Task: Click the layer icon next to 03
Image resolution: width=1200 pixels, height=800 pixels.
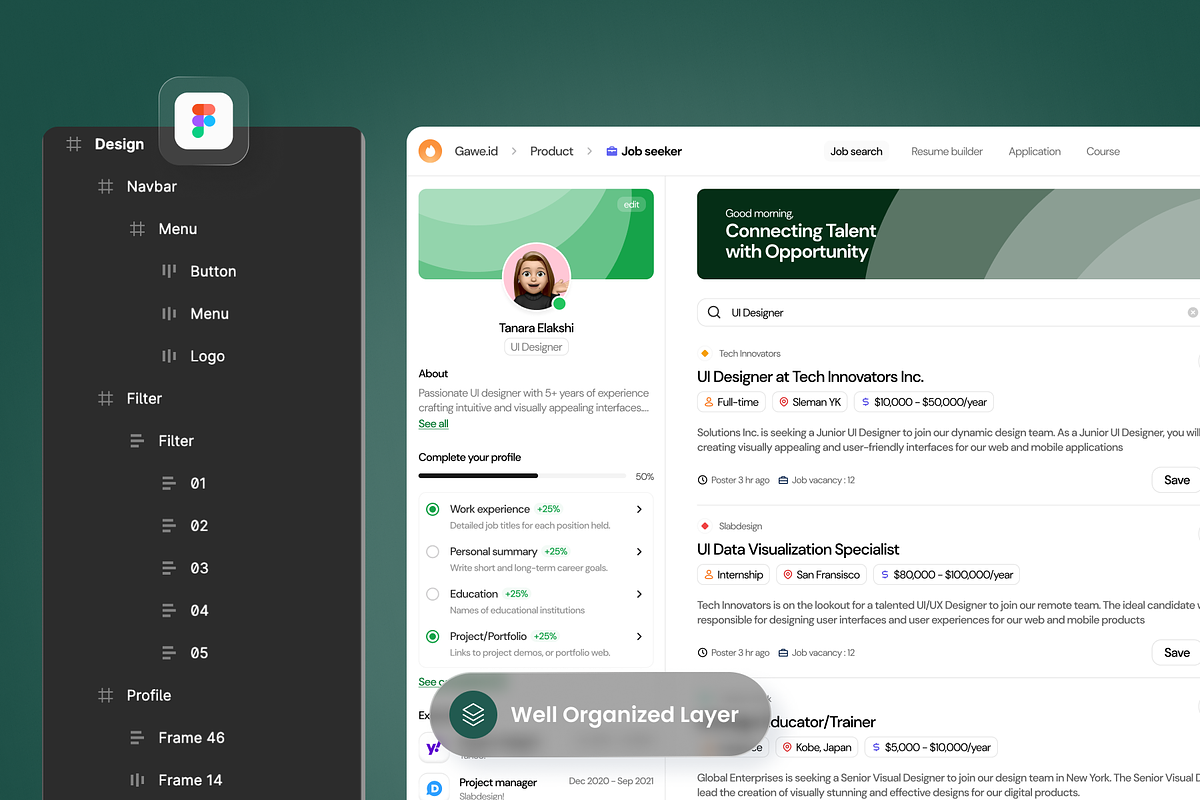Action: [x=169, y=568]
